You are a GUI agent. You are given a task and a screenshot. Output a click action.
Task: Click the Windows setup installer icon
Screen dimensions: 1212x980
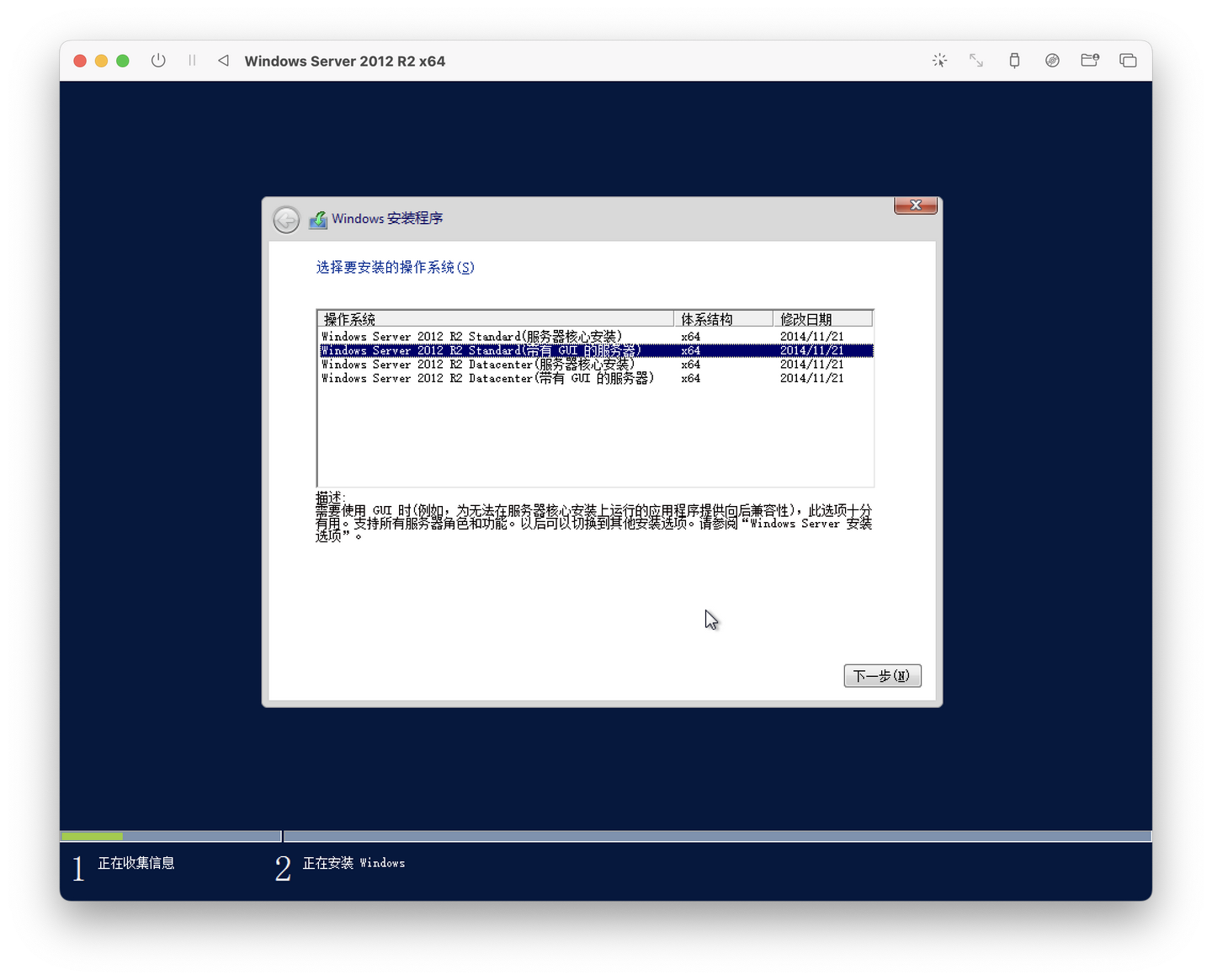(x=318, y=220)
